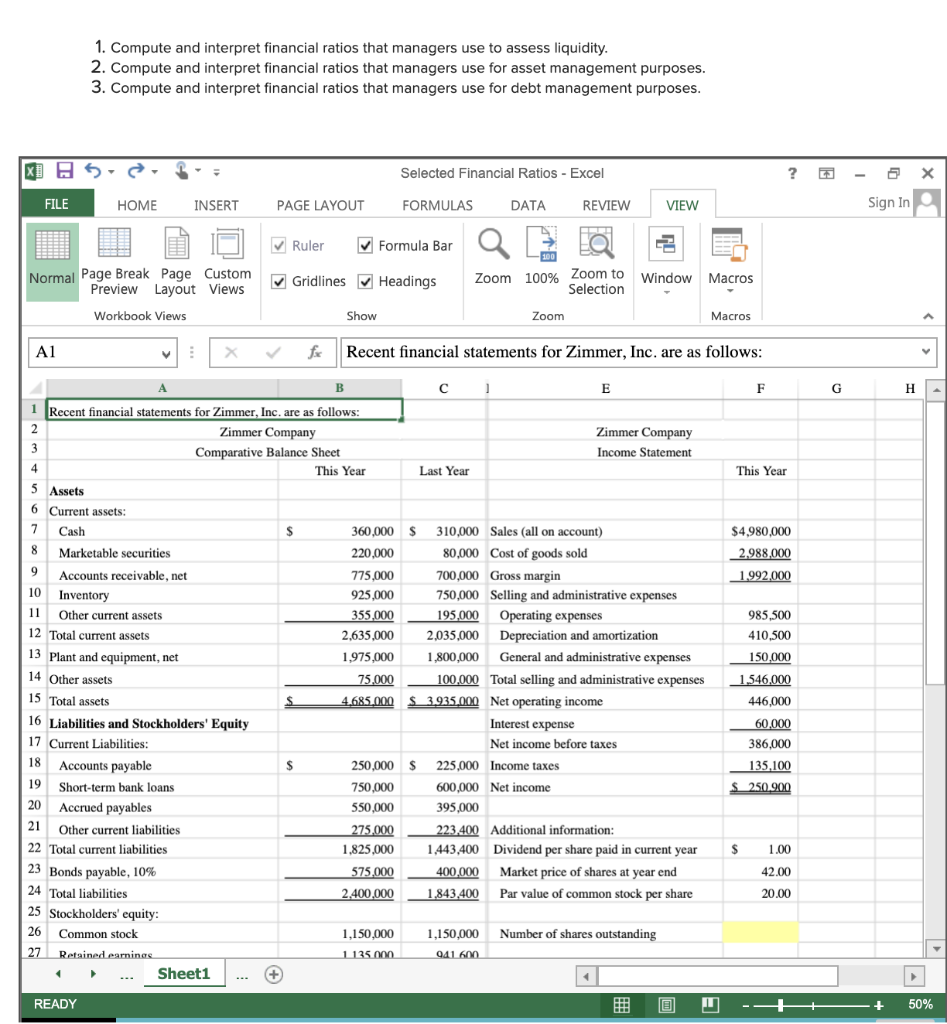Click inside the formula bar text
Screen dimensions: 947x1024
pyautogui.click(x=554, y=352)
